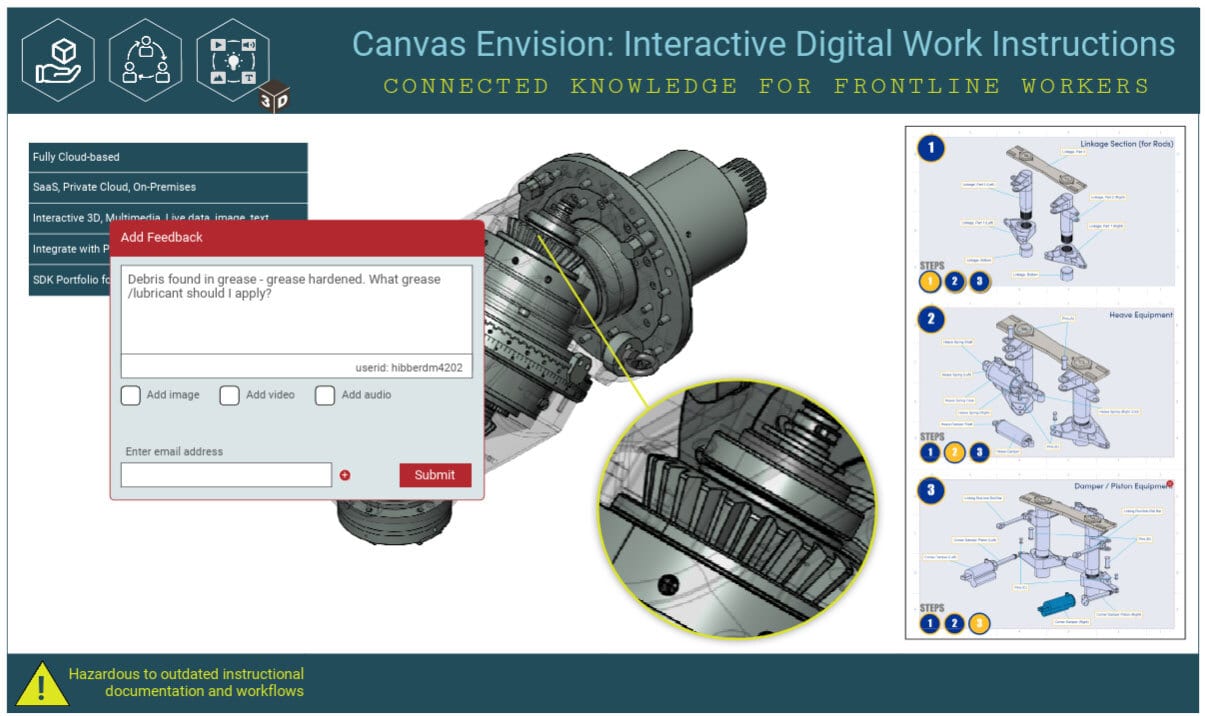The image size is (1205, 716).
Task: Click the STEPS label in Damper / Piston panel
Action: pyautogui.click(x=932, y=607)
